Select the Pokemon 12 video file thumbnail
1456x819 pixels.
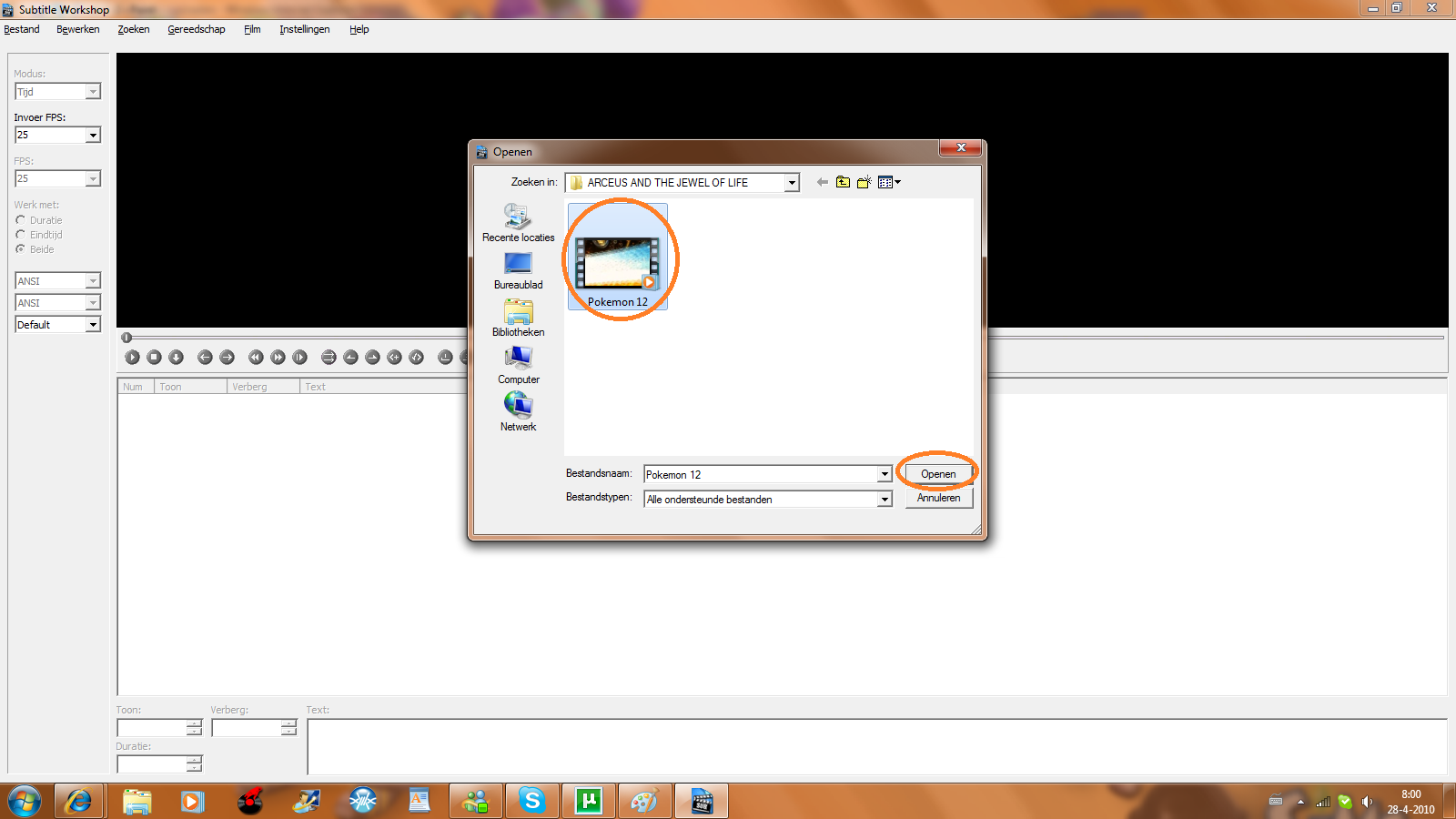618,258
